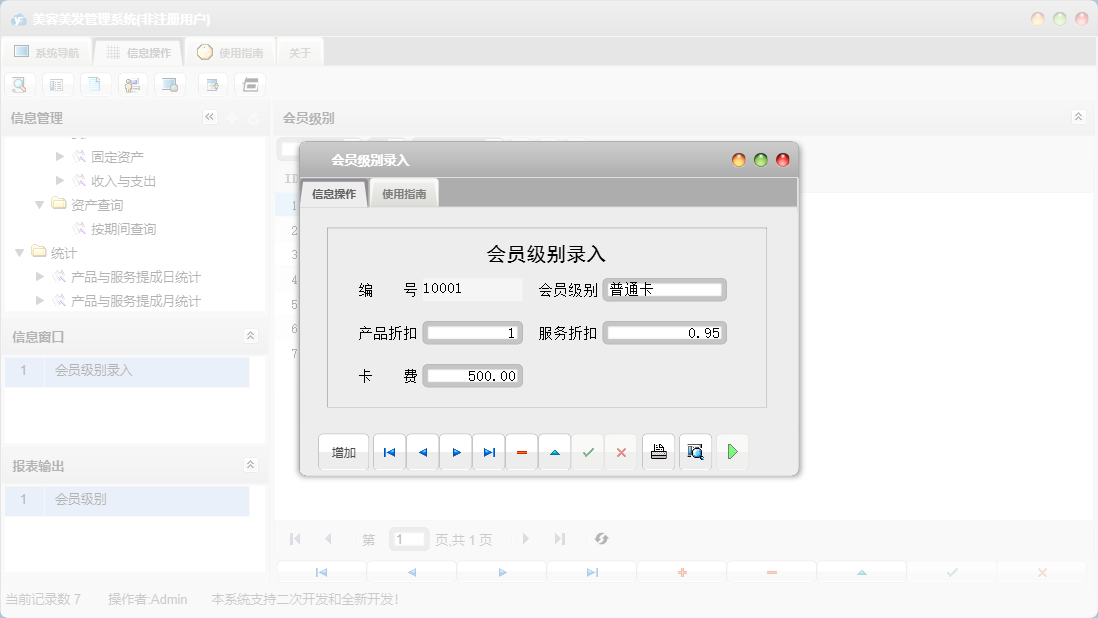Collapse the 信息管理 sidebar panel

pos(210,117)
